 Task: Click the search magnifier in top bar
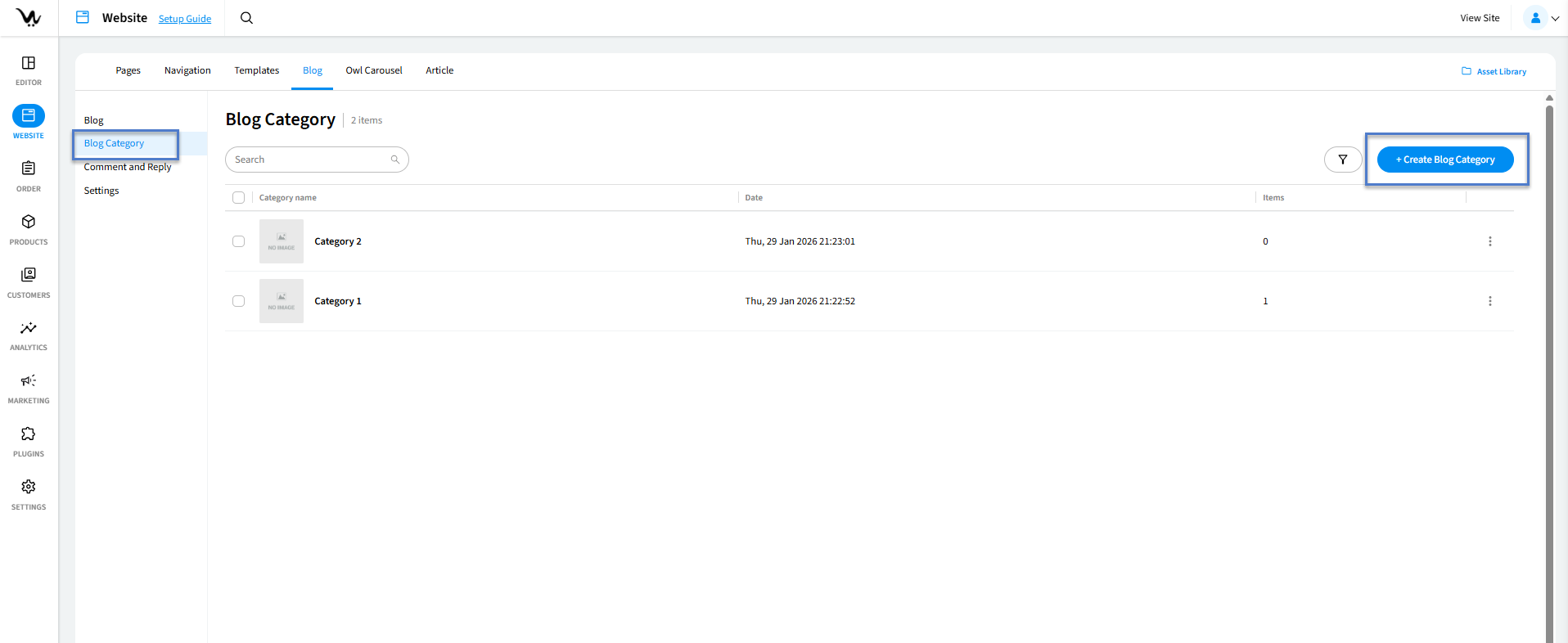pyautogui.click(x=246, y=18)
